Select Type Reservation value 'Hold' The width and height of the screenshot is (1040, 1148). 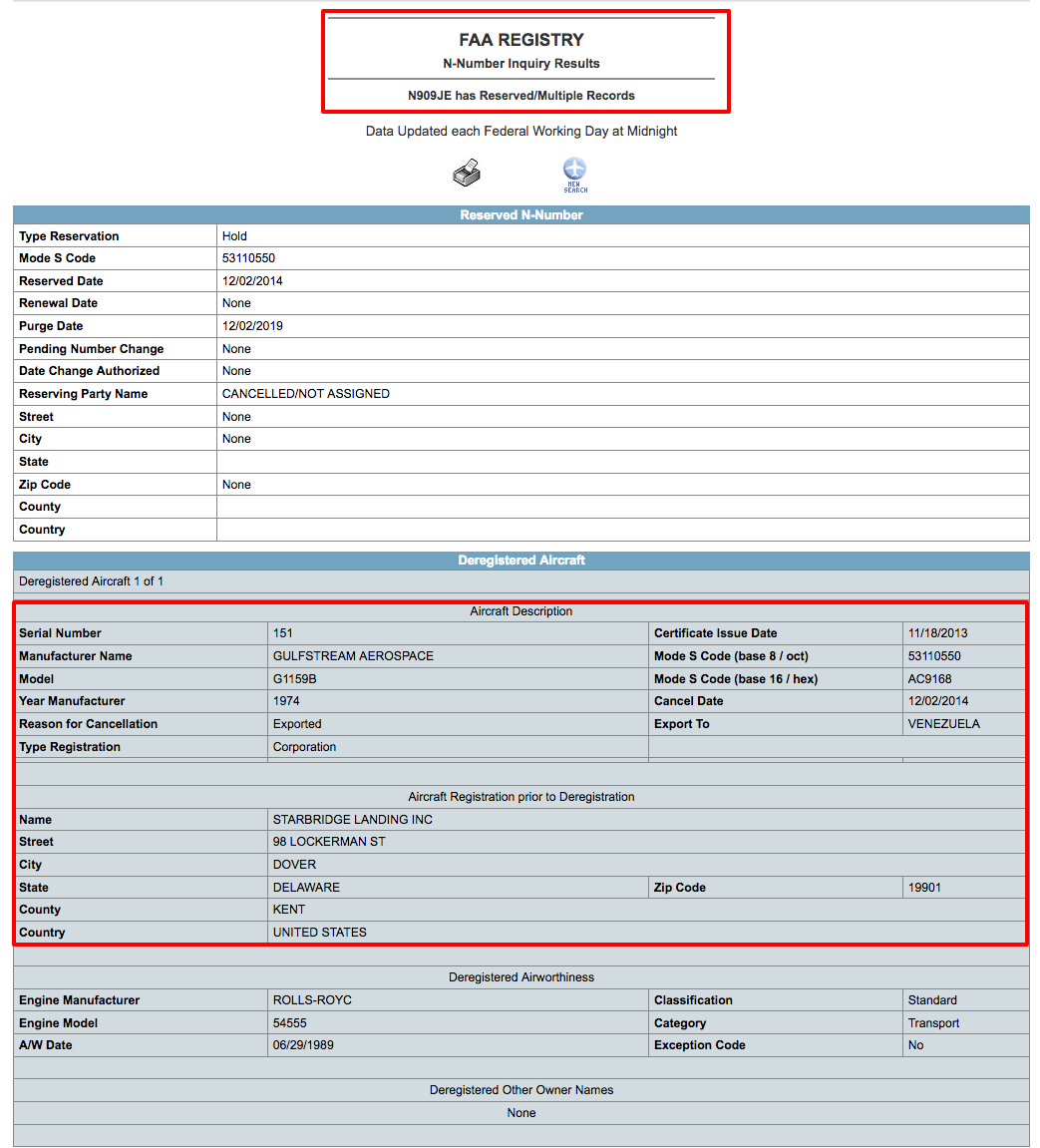point(234,235)
